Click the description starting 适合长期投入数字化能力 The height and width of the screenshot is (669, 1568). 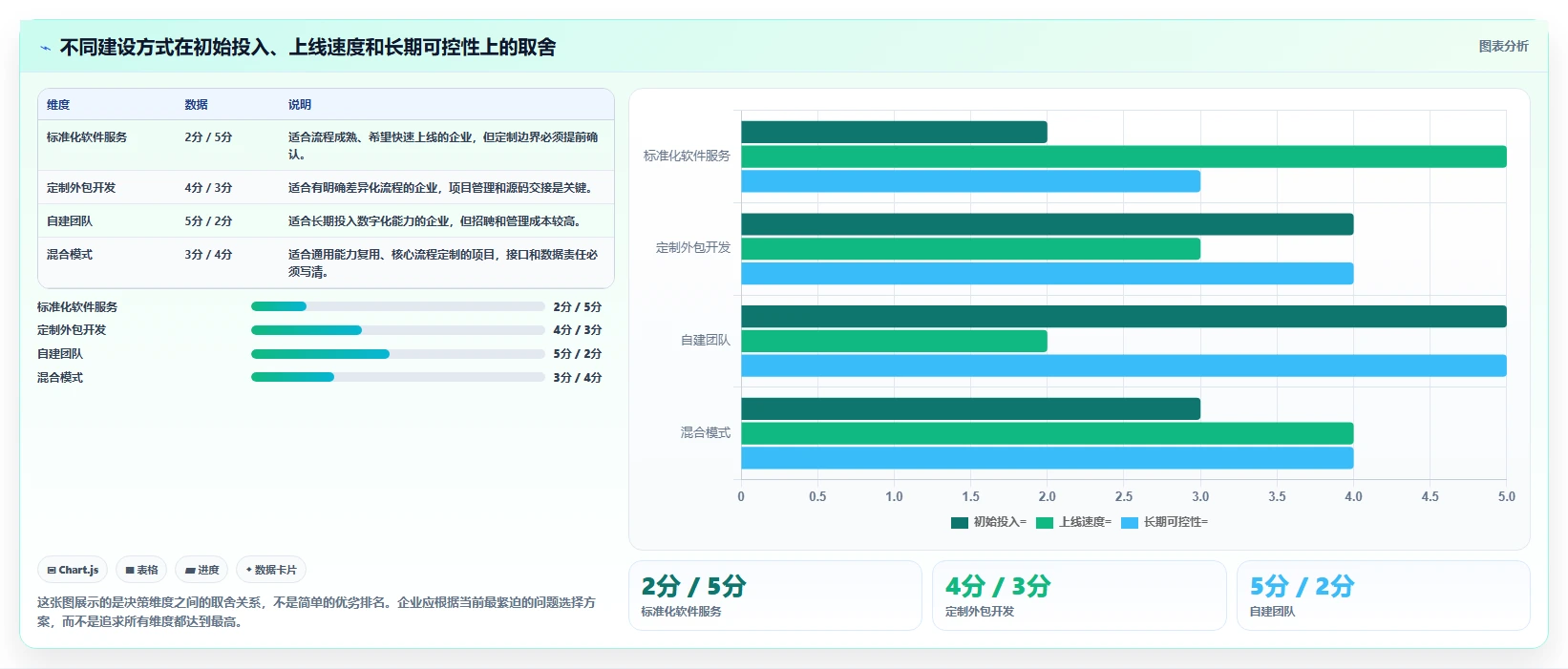click(x=434, y=221)
